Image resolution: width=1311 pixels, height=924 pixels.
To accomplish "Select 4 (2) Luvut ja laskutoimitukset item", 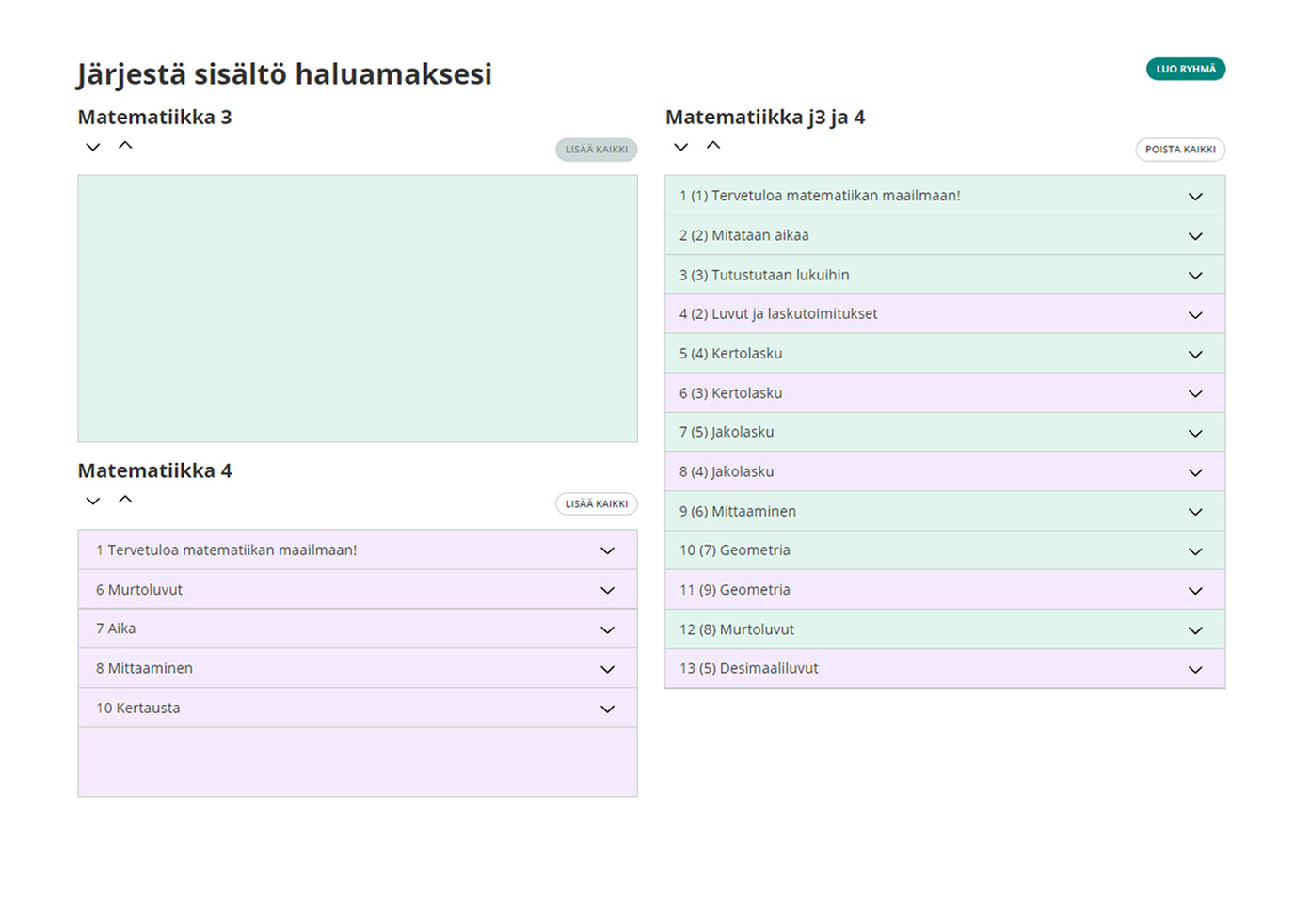I will click(778, 314).
